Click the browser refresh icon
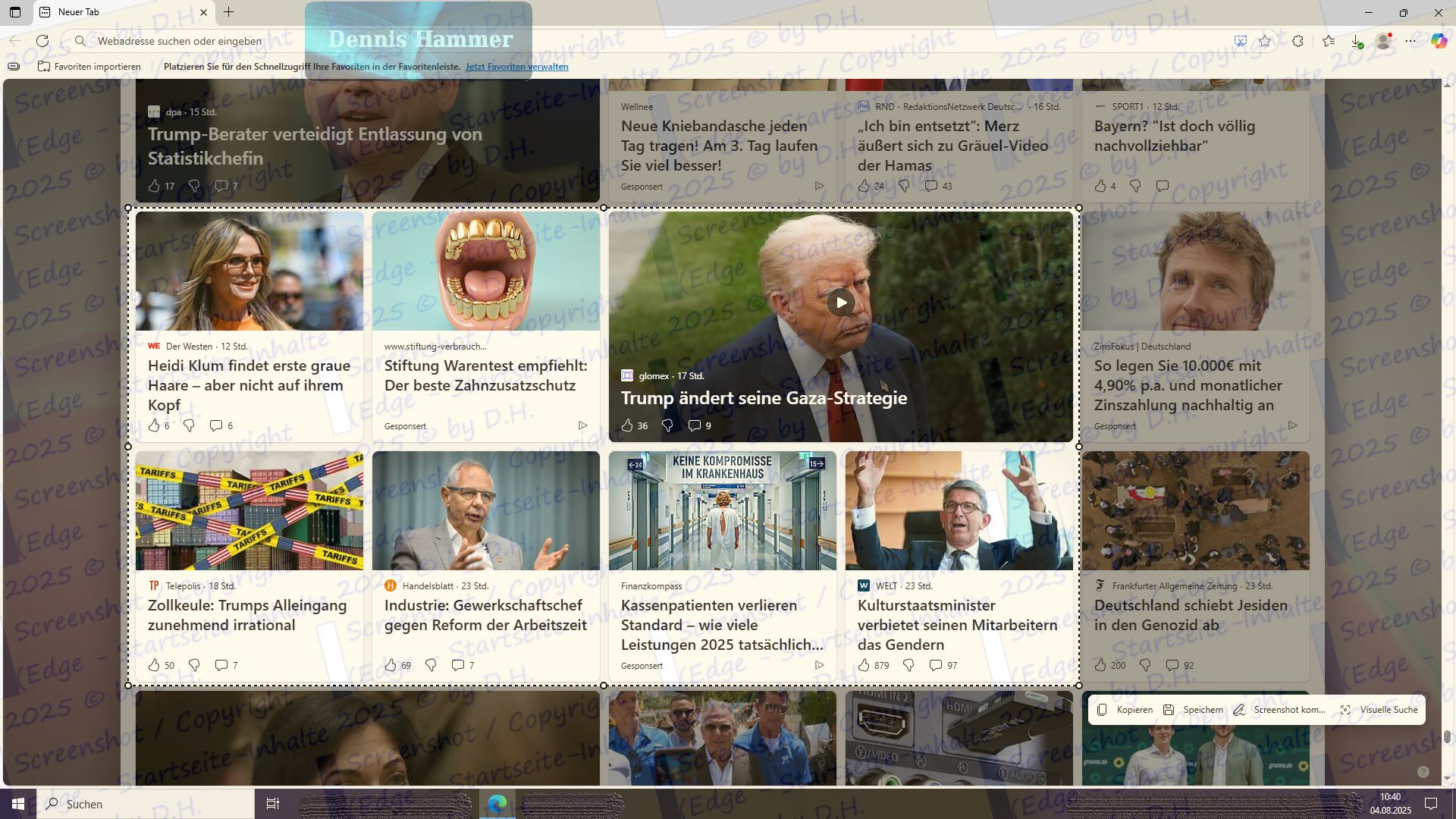Screen dimensions: 1456x819 42,41
